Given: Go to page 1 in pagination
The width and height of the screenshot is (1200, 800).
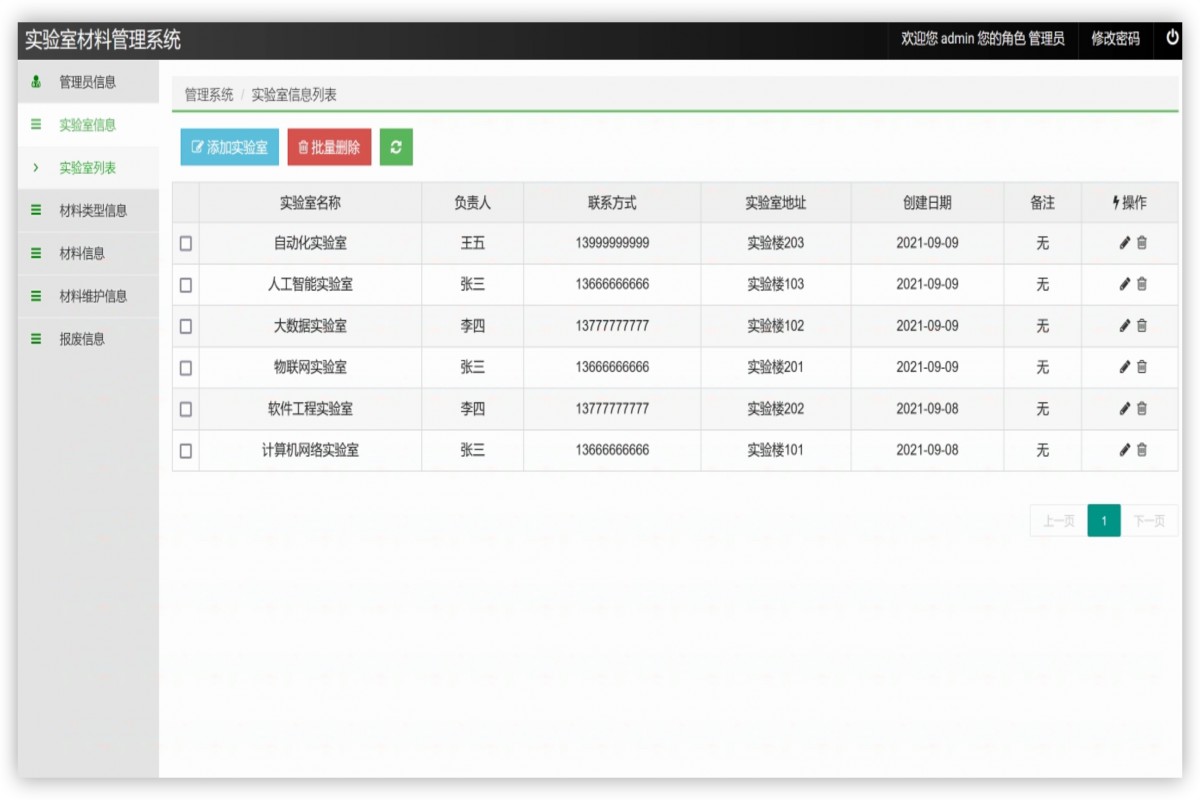Looking at the screenshot, I should coord(1103,521).
